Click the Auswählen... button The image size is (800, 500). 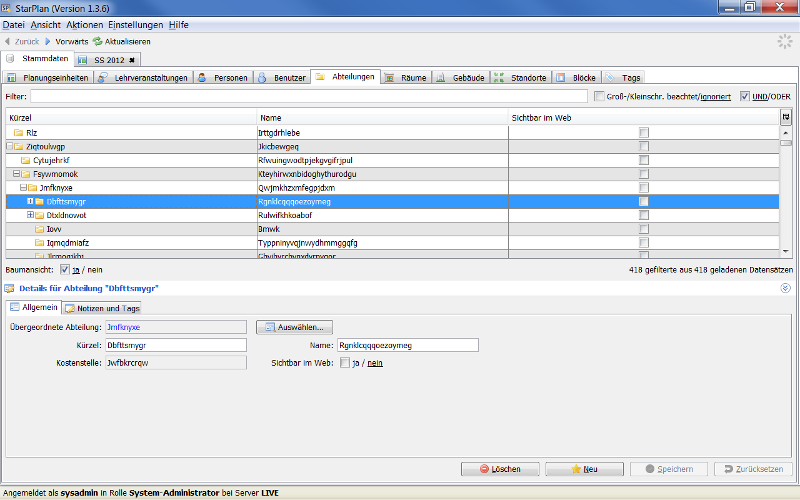click(x=294, y=328)
